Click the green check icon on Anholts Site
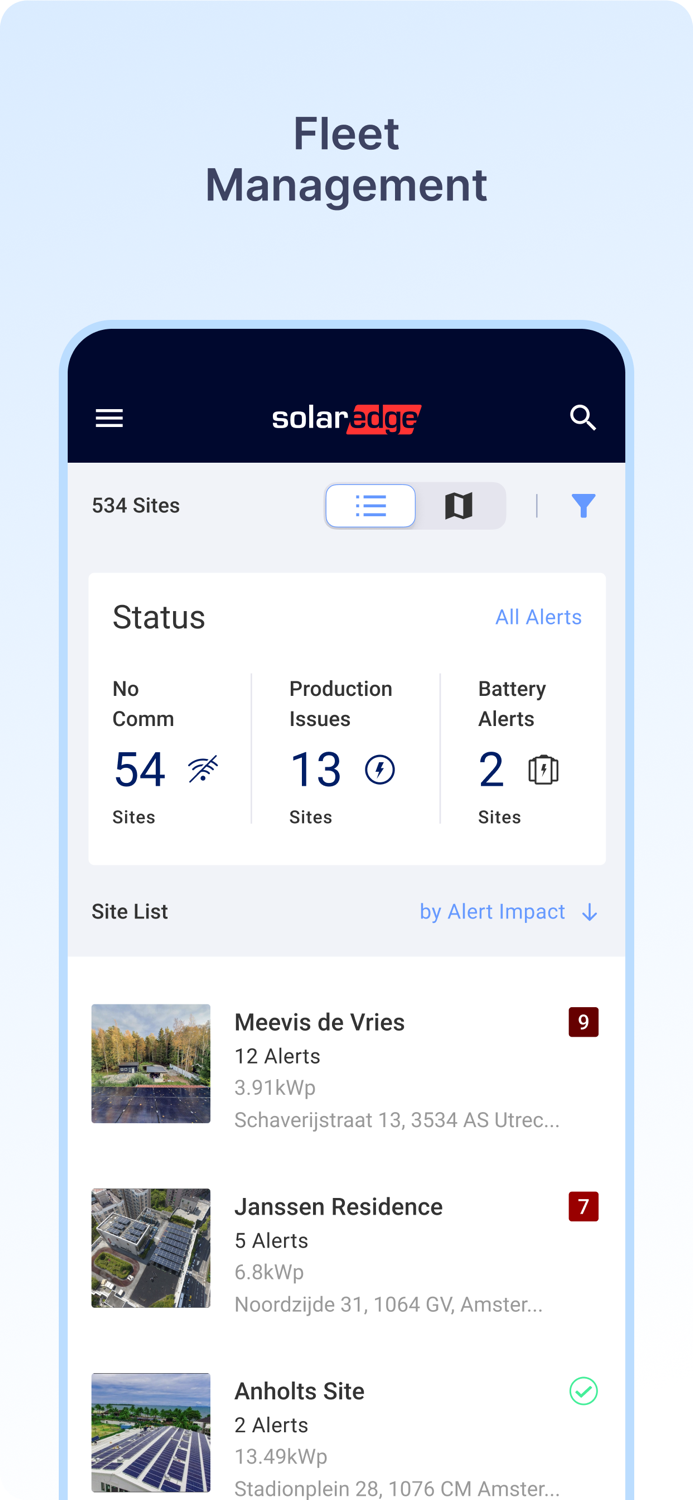 coord(583,1391)
